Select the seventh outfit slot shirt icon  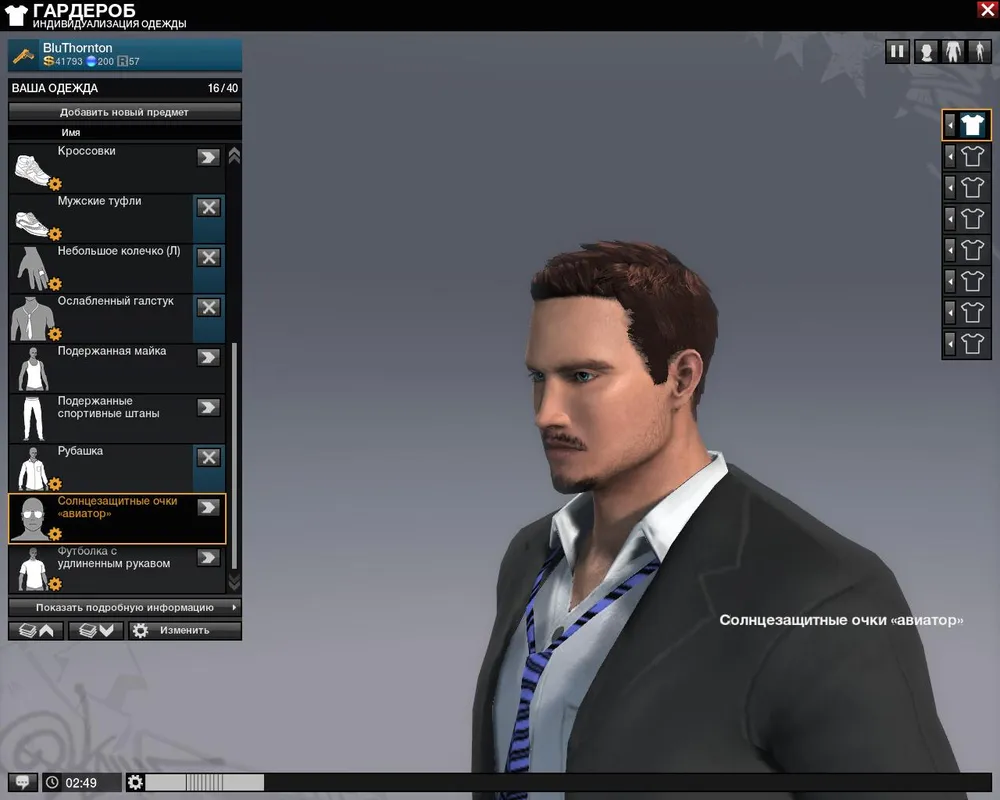coord(973,313)
